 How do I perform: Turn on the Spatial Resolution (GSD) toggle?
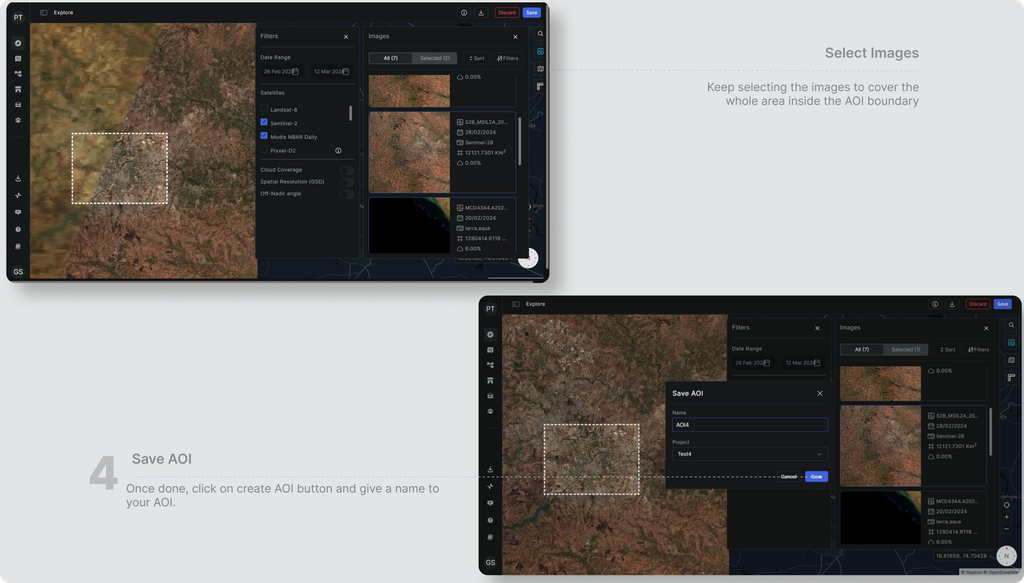coord(347,181)
